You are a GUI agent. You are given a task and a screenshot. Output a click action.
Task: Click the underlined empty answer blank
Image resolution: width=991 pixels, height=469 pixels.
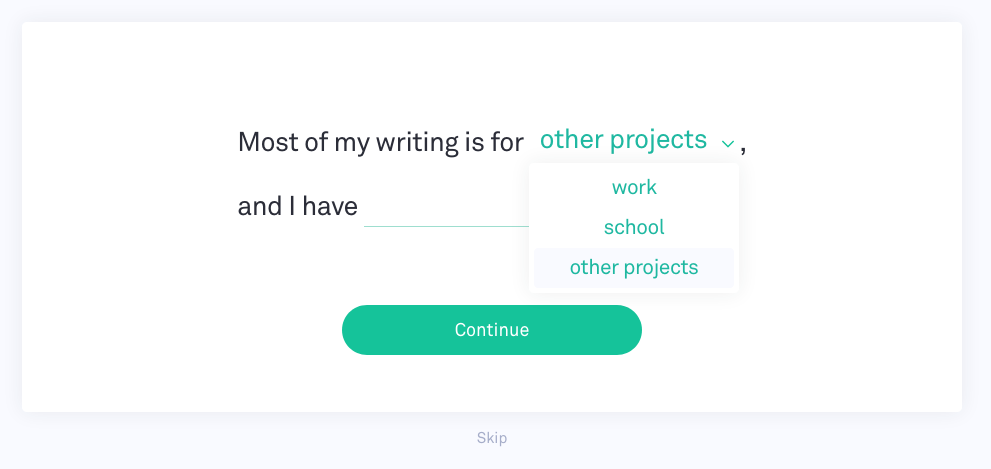(446, 207)
